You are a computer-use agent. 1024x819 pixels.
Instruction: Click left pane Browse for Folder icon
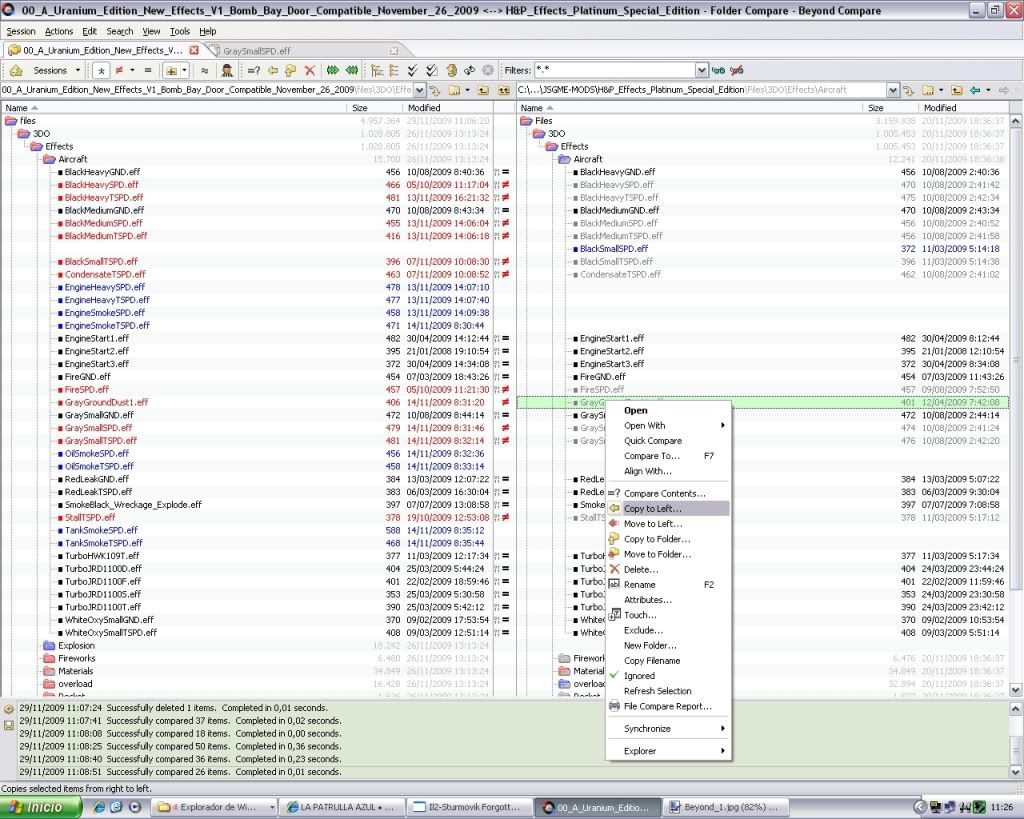click(454, 90)
